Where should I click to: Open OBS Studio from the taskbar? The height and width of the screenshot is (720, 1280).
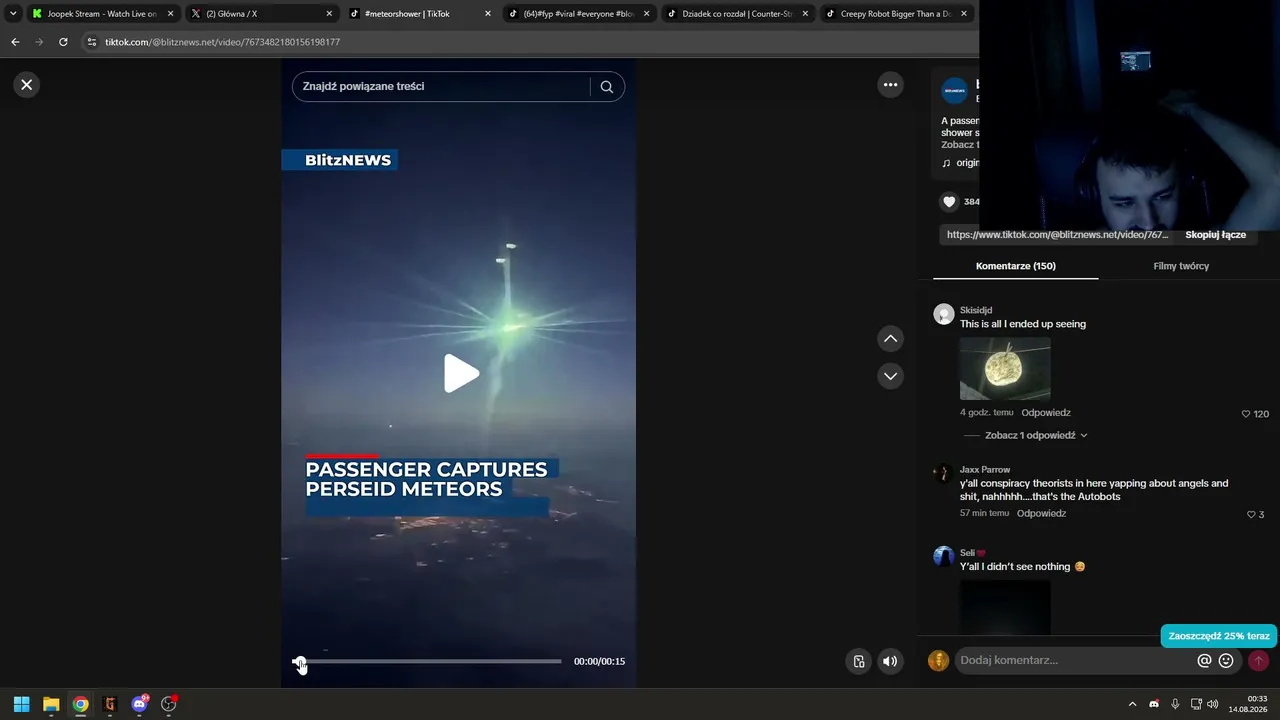point(168,704)
